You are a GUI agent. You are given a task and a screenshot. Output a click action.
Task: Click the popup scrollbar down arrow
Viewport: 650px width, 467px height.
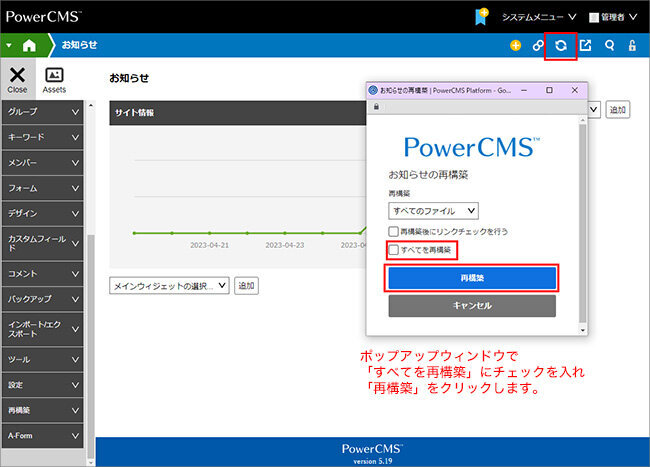point(582,330)
